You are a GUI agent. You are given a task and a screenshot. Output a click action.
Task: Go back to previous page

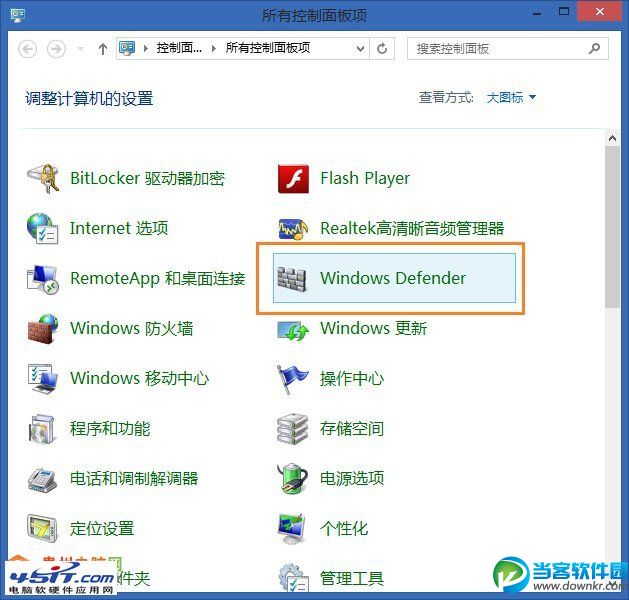pos(28,49)
